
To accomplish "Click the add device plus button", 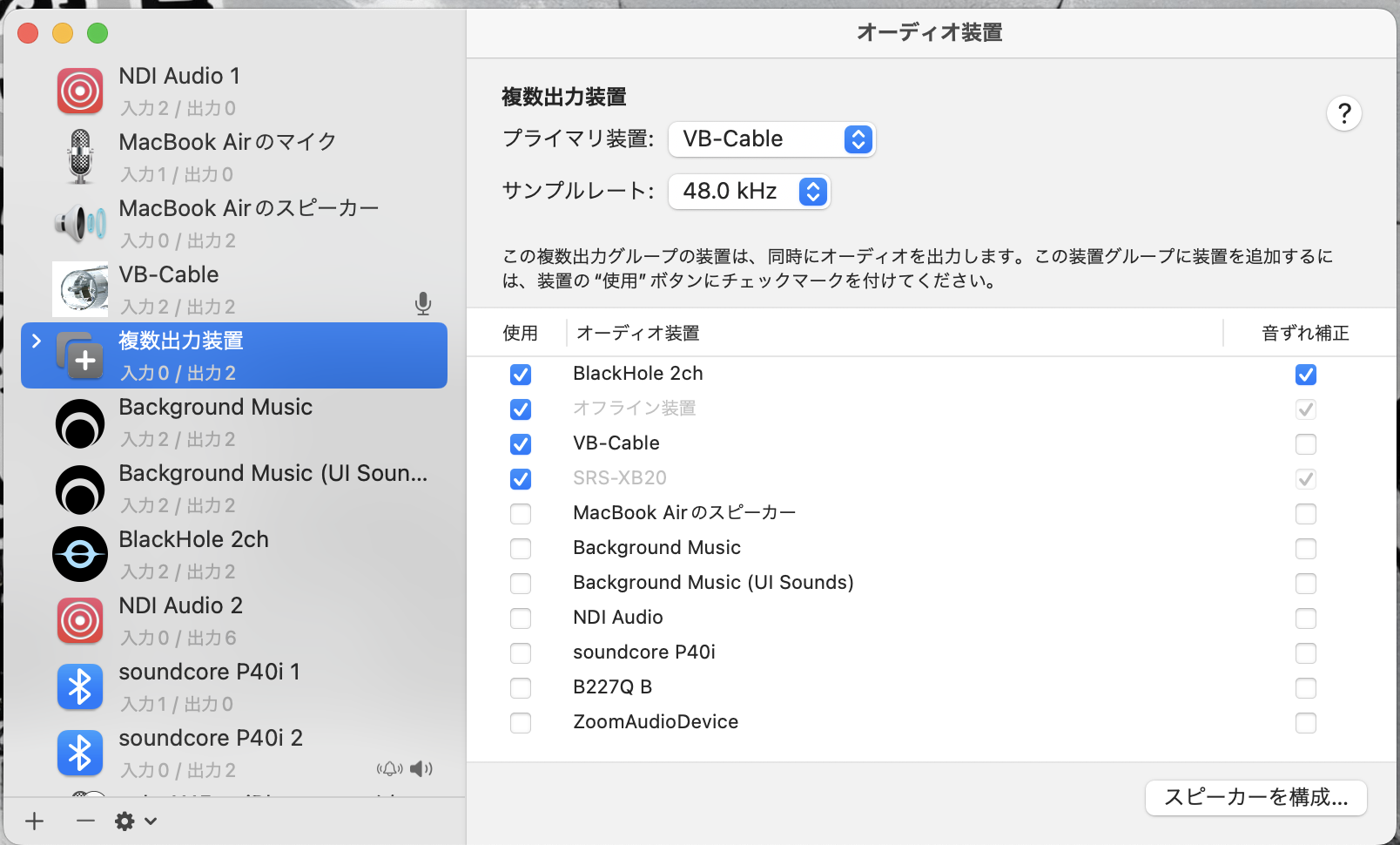I will [34, 821].
